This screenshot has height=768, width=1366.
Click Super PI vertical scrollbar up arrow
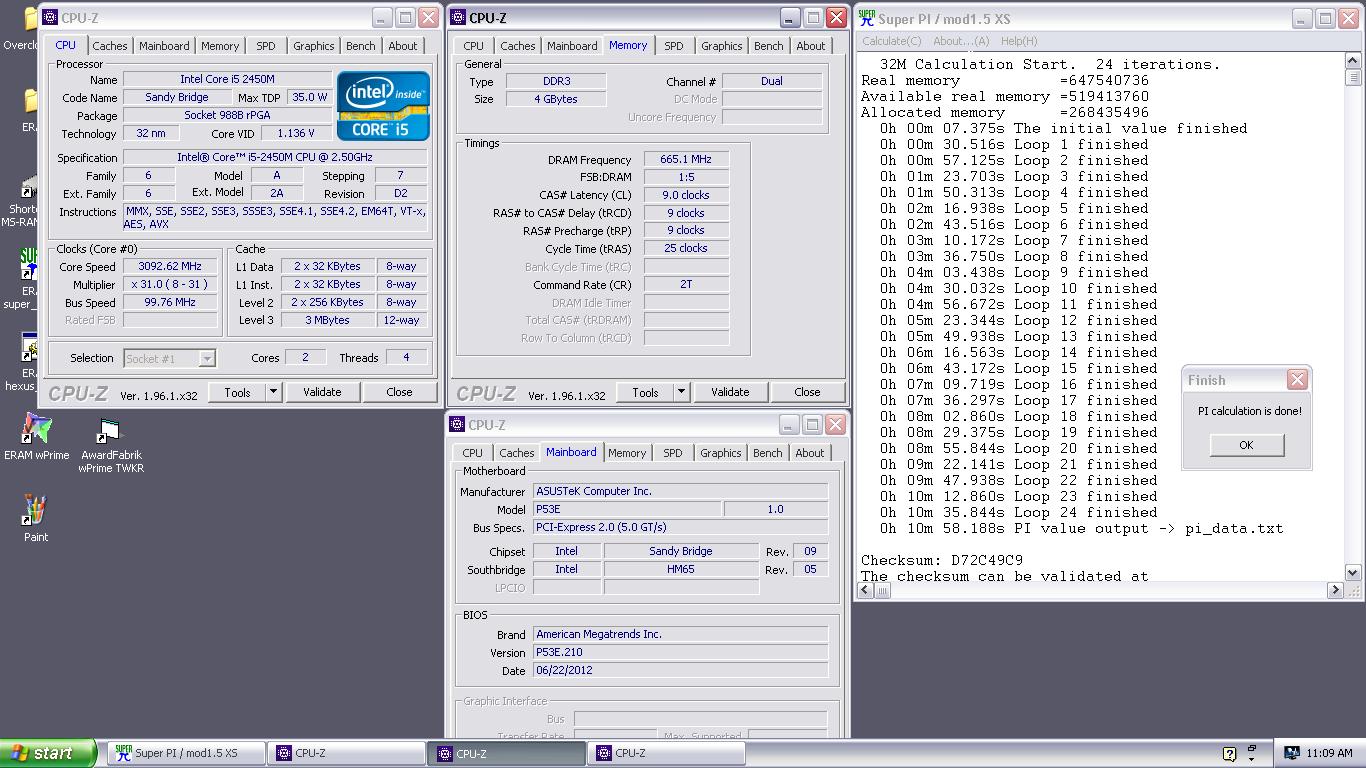pyautogui.click(x=1353, y=62)
